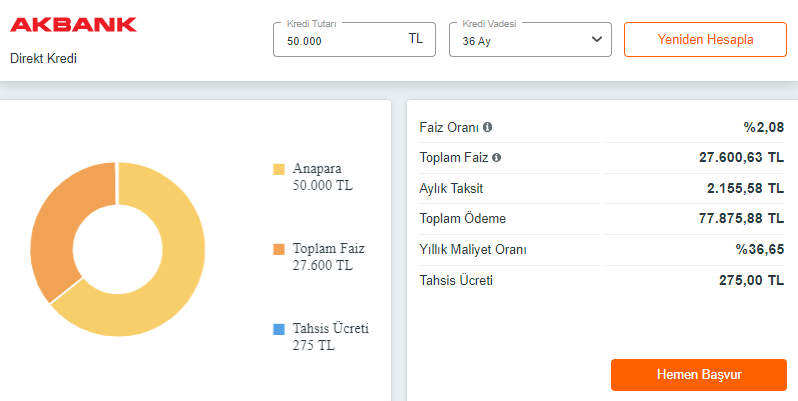The height and width of the screenshot is (401, 798).
Task: Click the TL suffix in amount field
Action: (x=416, y=39)
